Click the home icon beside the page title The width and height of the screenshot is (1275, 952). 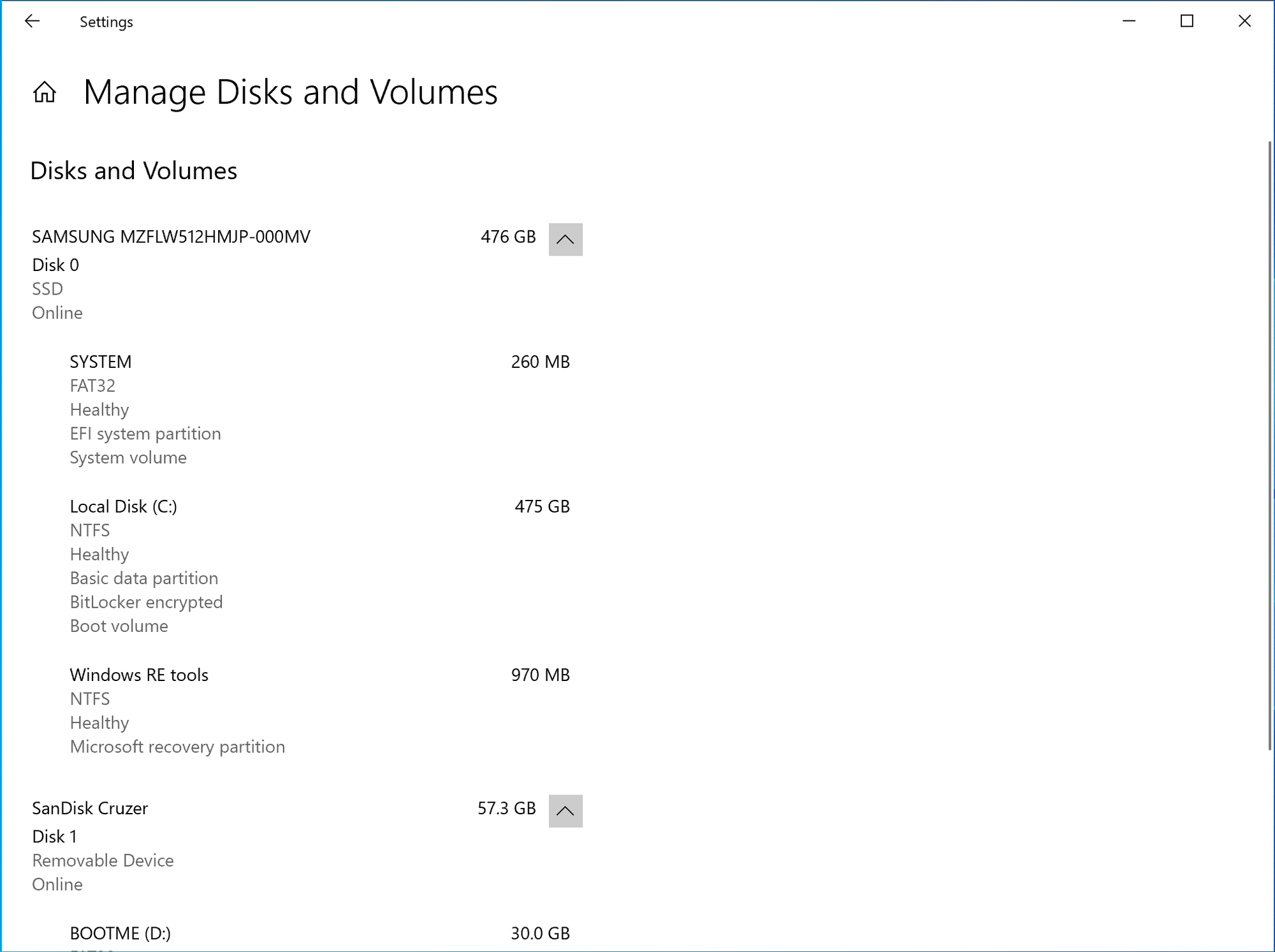tap(45, 93)
